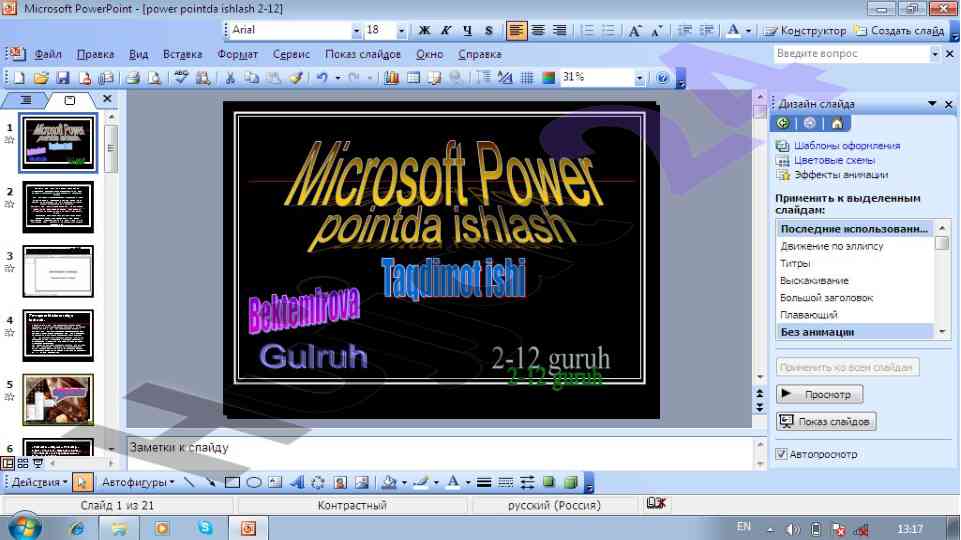Click the Home icon in the design pane
This screenshot has height=540, width=961.
click(x=836, y=123)
